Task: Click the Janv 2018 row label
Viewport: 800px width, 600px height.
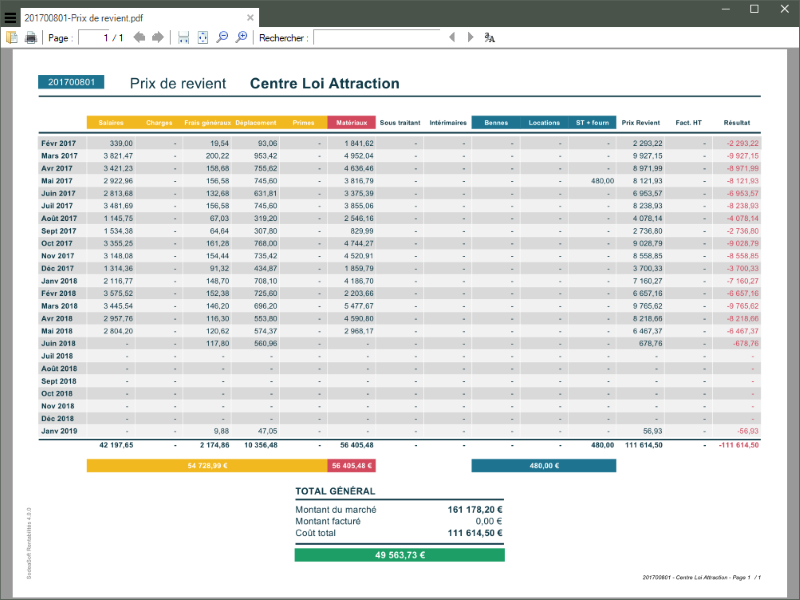Action: 59,281
